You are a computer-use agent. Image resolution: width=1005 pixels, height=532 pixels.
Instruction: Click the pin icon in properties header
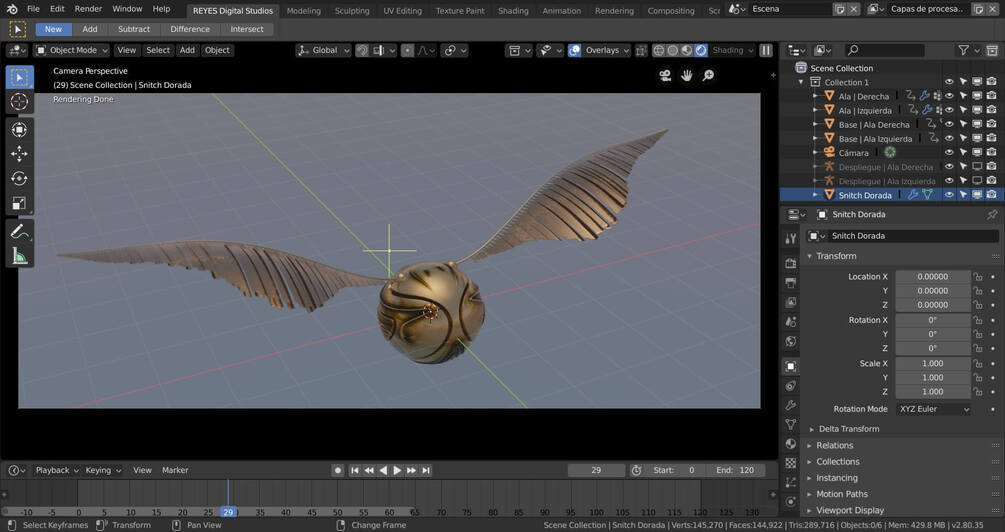[992, 214]
